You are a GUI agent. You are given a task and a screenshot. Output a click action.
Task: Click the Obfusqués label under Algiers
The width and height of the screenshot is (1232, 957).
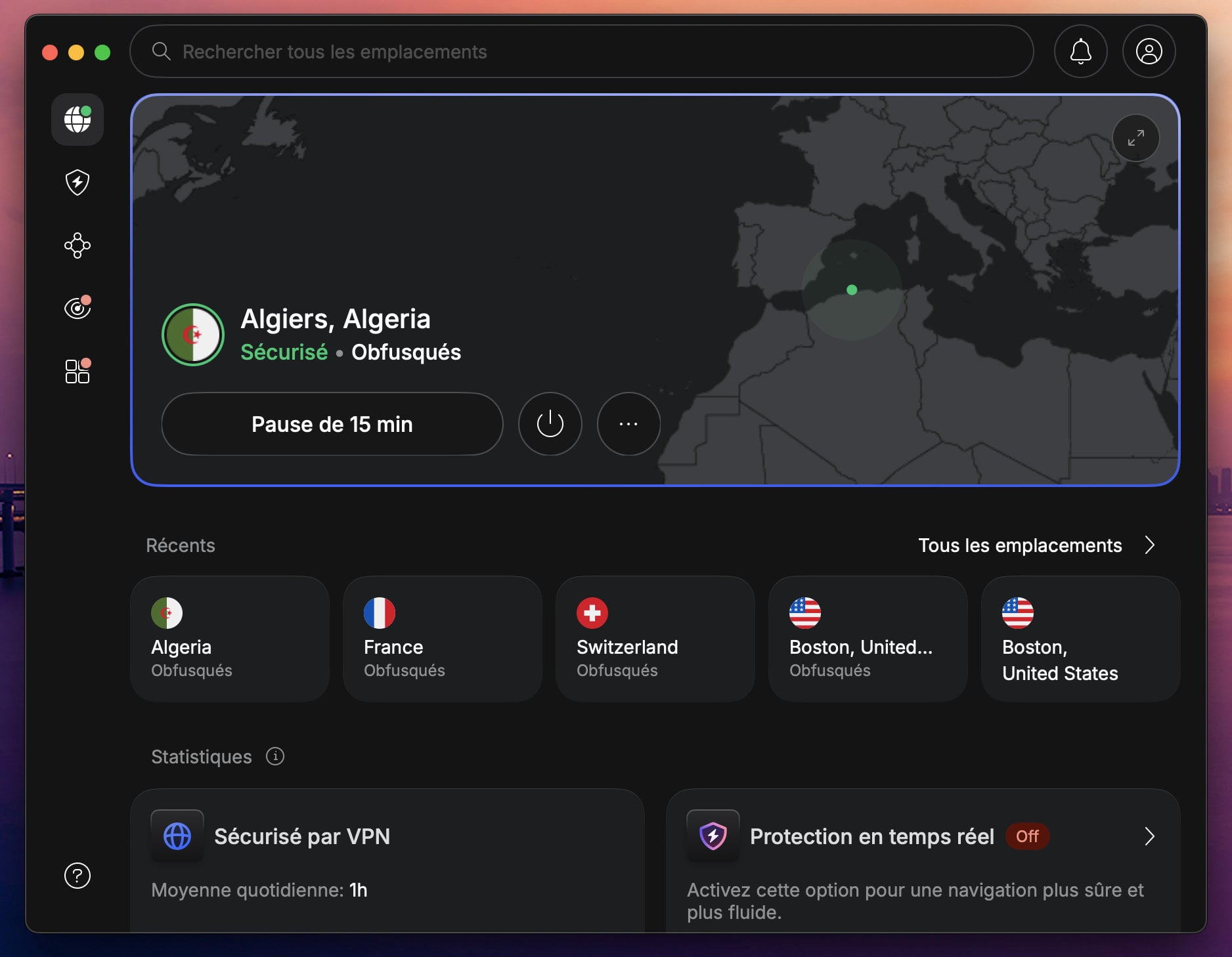pyautogui.click(x=406, y=352)
